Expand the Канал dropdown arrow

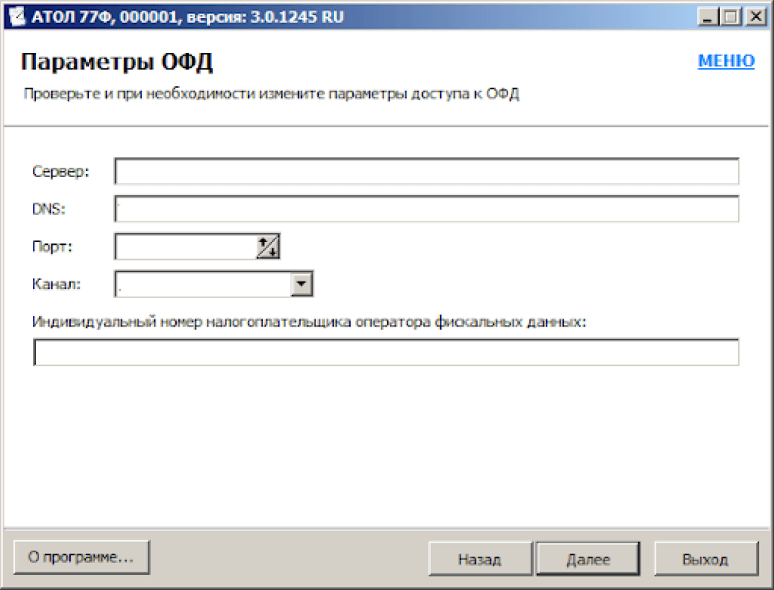(301, 284)
